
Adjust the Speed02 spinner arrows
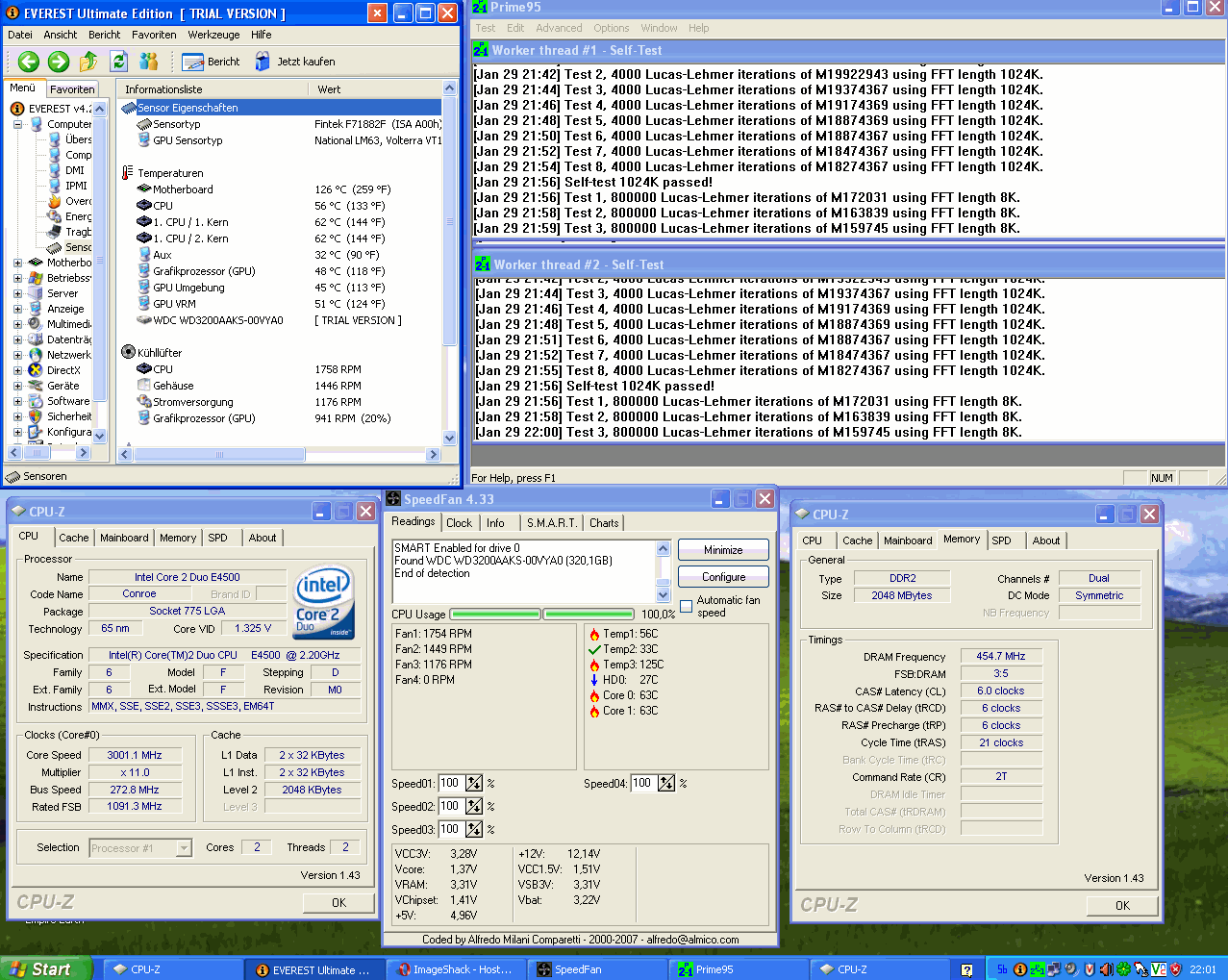[x=474, y=806]
